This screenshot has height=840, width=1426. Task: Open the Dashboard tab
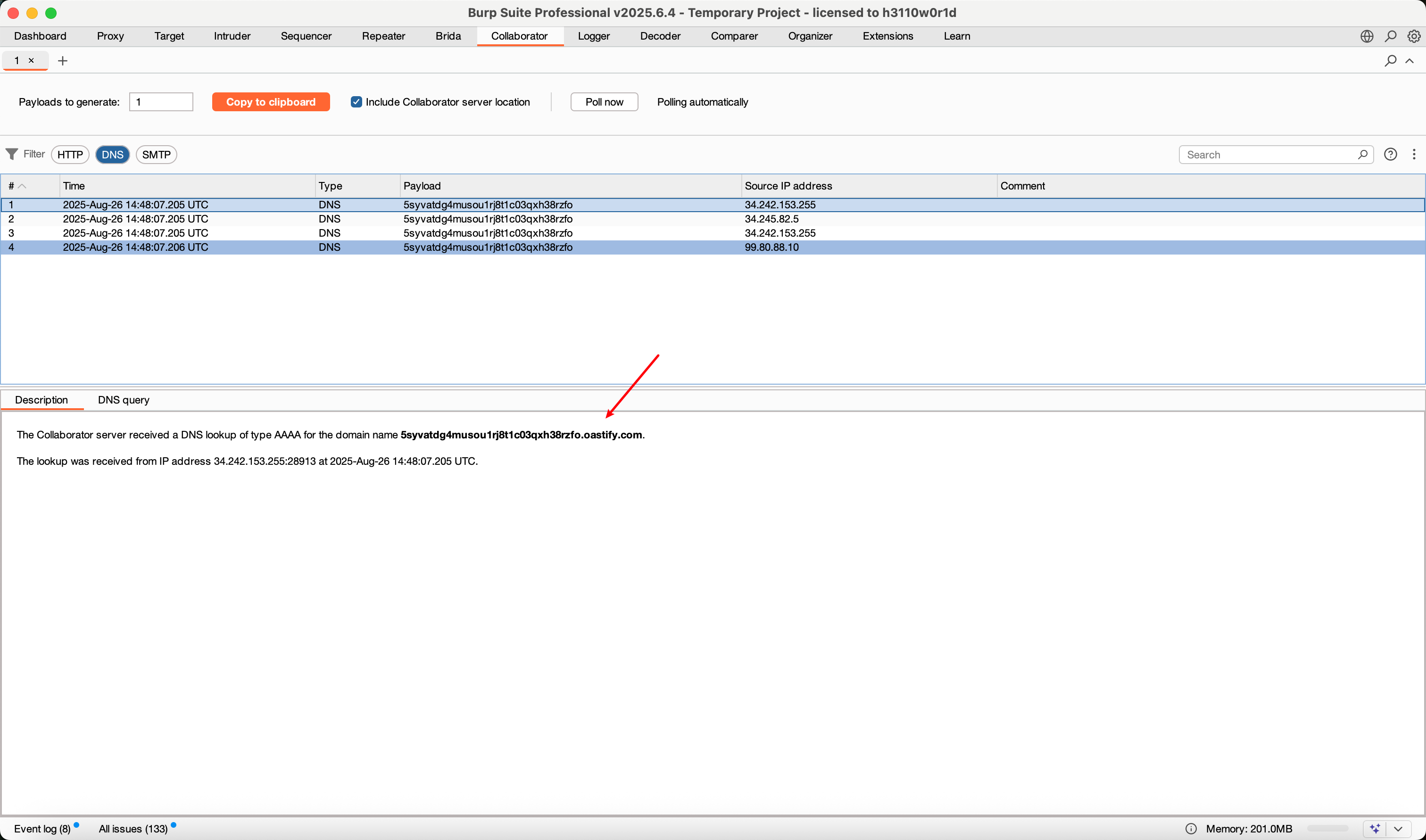tap(40, 36)
